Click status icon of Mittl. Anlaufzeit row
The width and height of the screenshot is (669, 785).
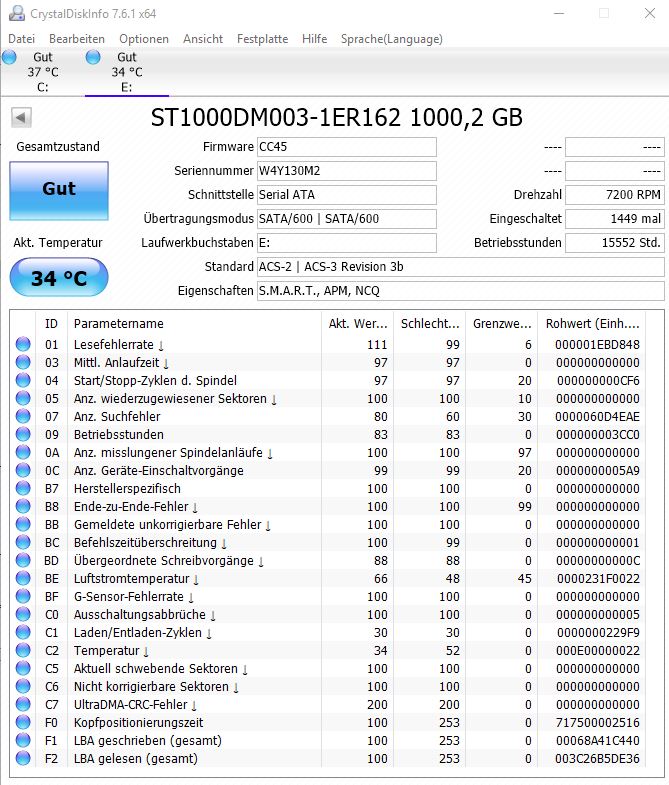[23, 362]
